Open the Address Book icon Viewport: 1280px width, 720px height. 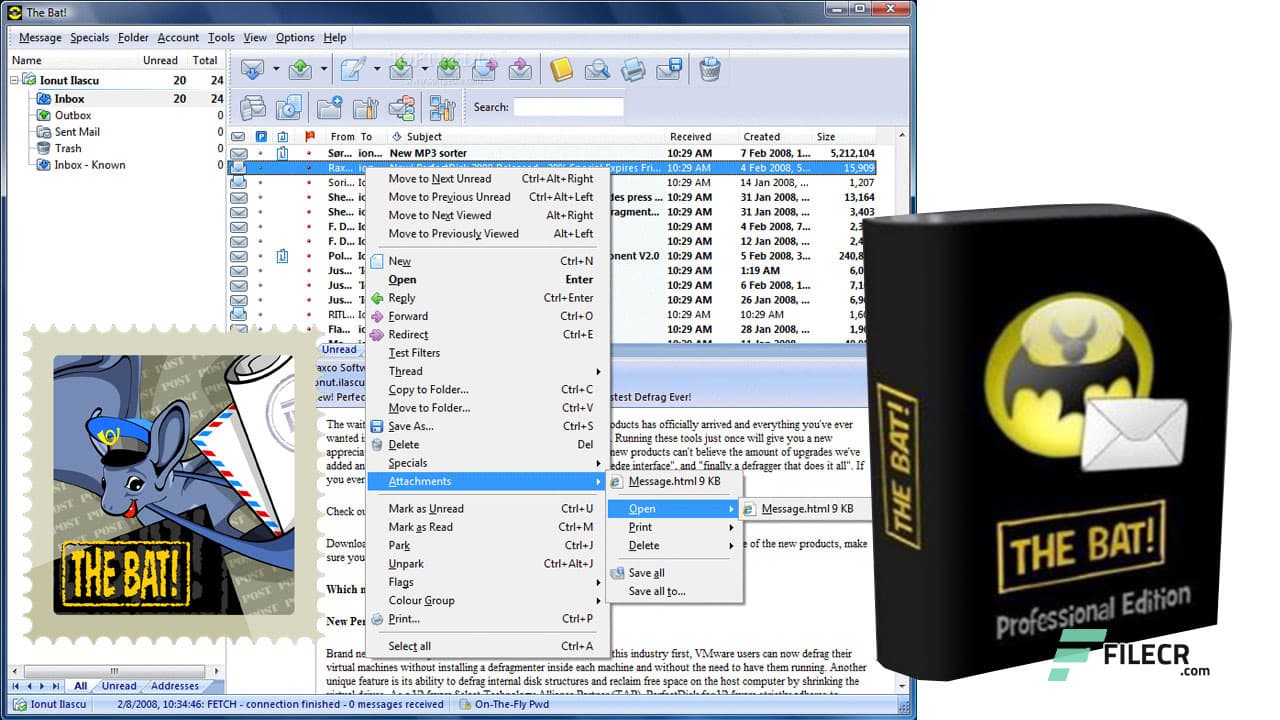561,68
